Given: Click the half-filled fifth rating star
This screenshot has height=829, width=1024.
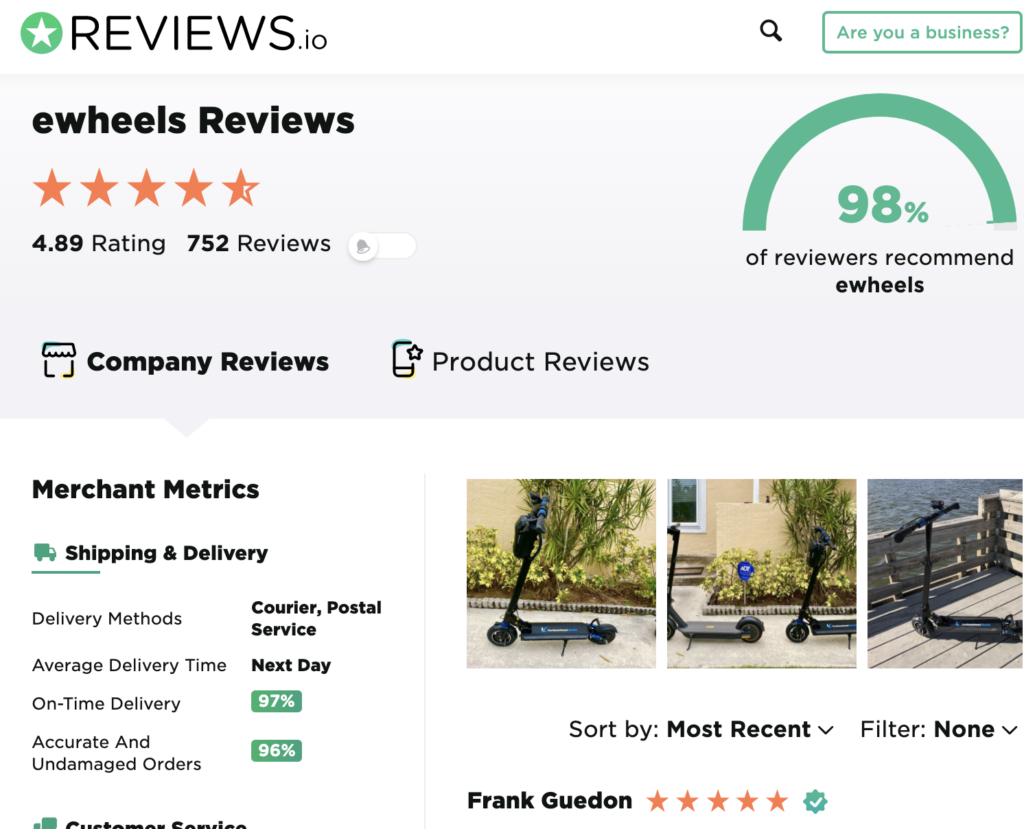Looking at the screenshot, I should 241,188.
